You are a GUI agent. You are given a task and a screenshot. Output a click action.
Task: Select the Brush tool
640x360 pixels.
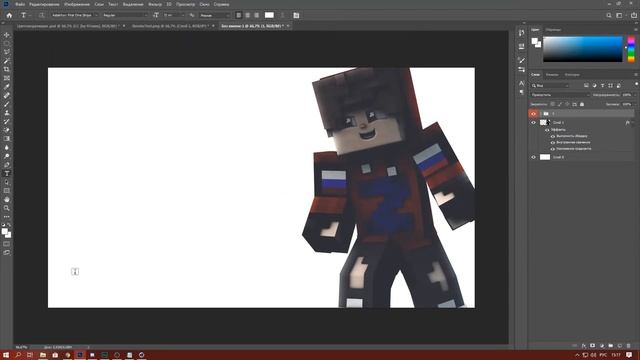[7, 104]
